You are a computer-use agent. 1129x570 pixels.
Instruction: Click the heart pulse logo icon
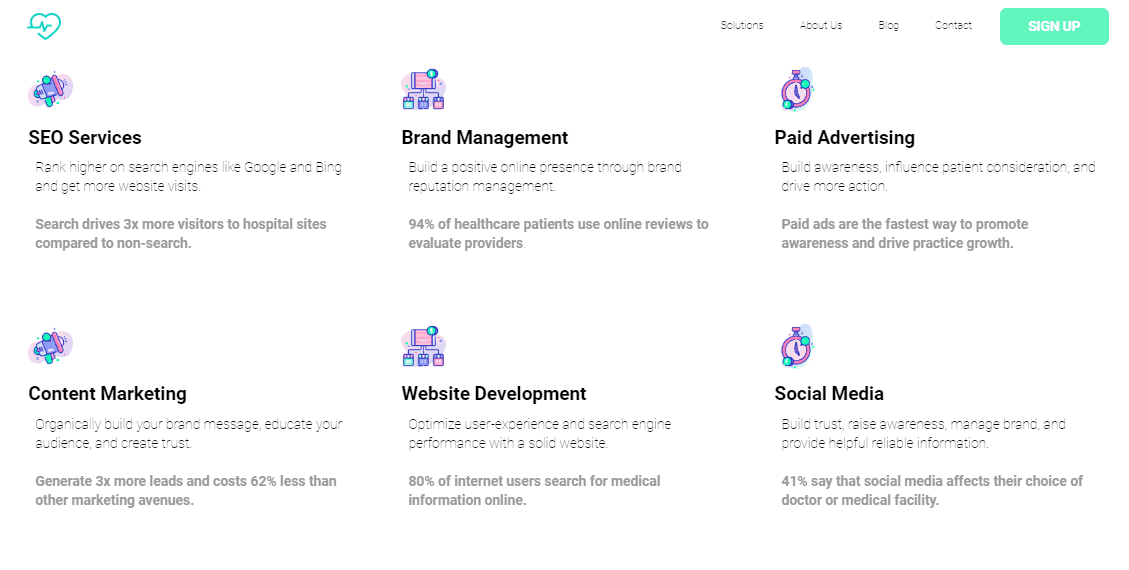[x=44, y=26]
